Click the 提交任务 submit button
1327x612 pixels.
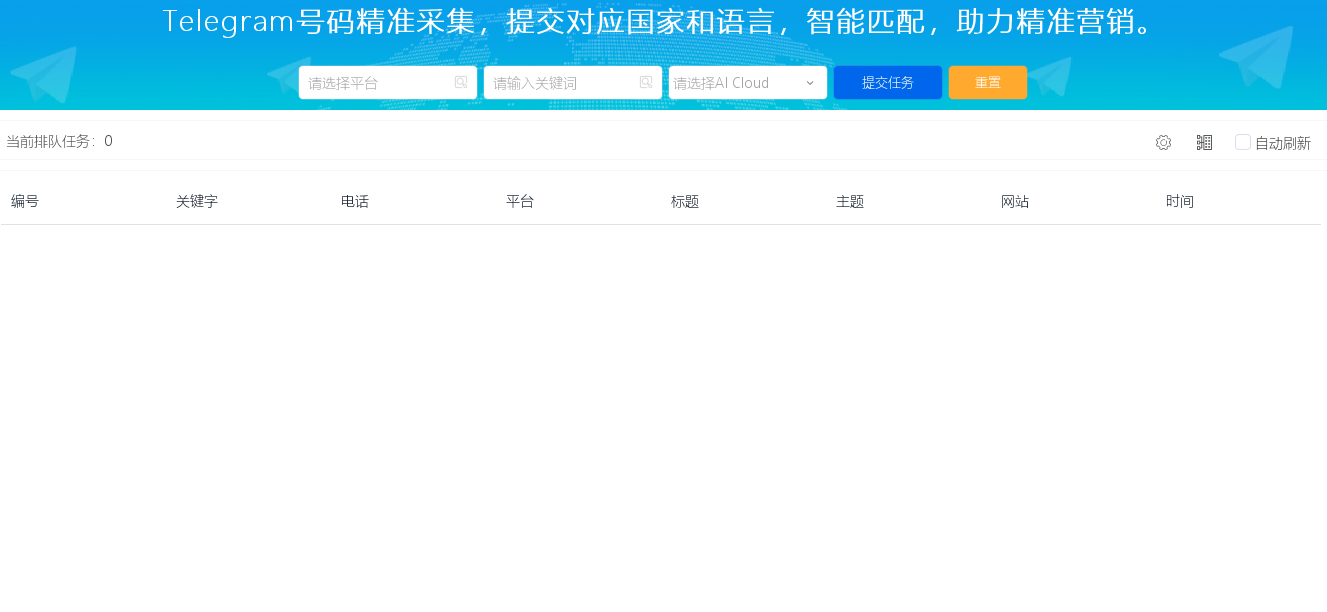pyautogui.click(x=888, y=83)
